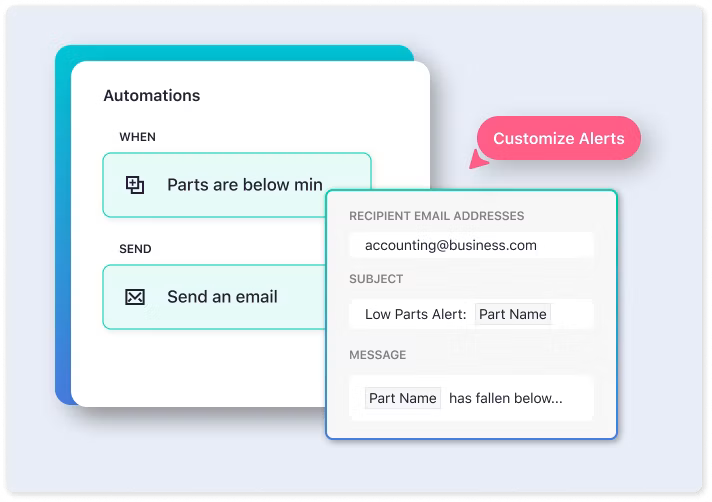This screenshot has width=712, height=502.
Task: Click the Subject field with Low Parts Alert
Action: coord(471,314)
